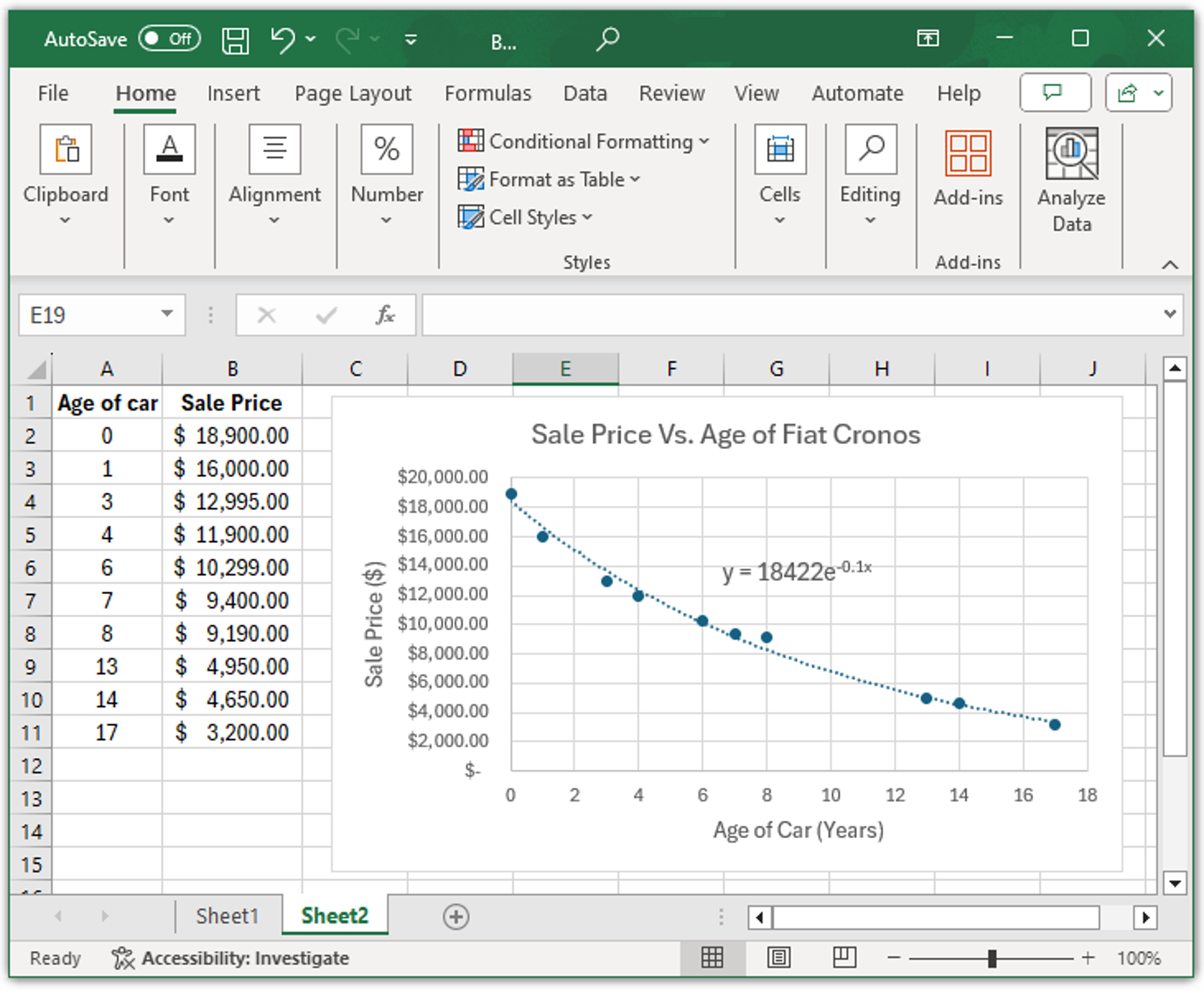The height and width of the screenshot is (996, 1204).
Task: Toggle AutoSave on
Action: (169, 38)
